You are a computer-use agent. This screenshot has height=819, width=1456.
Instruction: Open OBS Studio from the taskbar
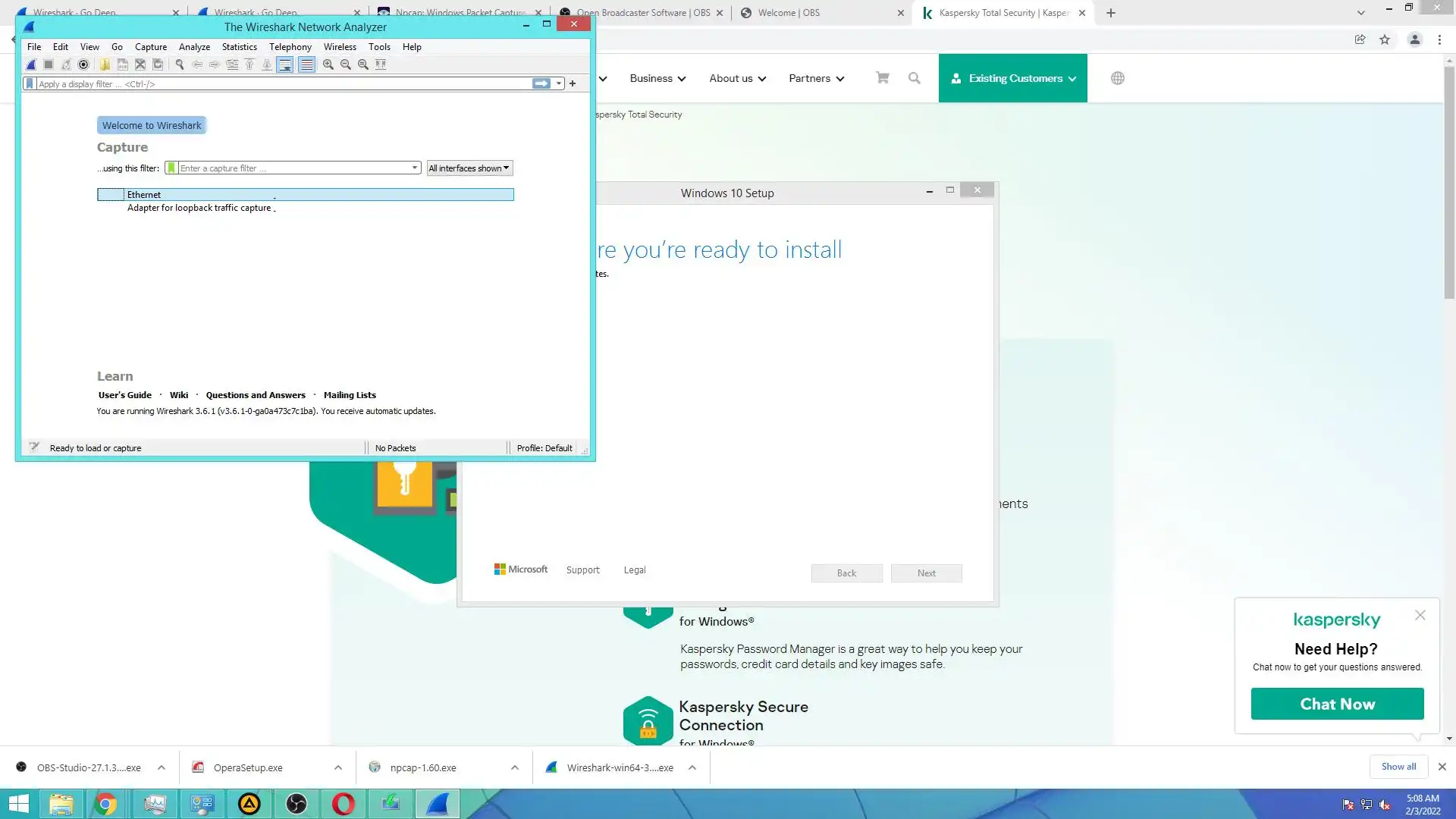pos(297,804)
